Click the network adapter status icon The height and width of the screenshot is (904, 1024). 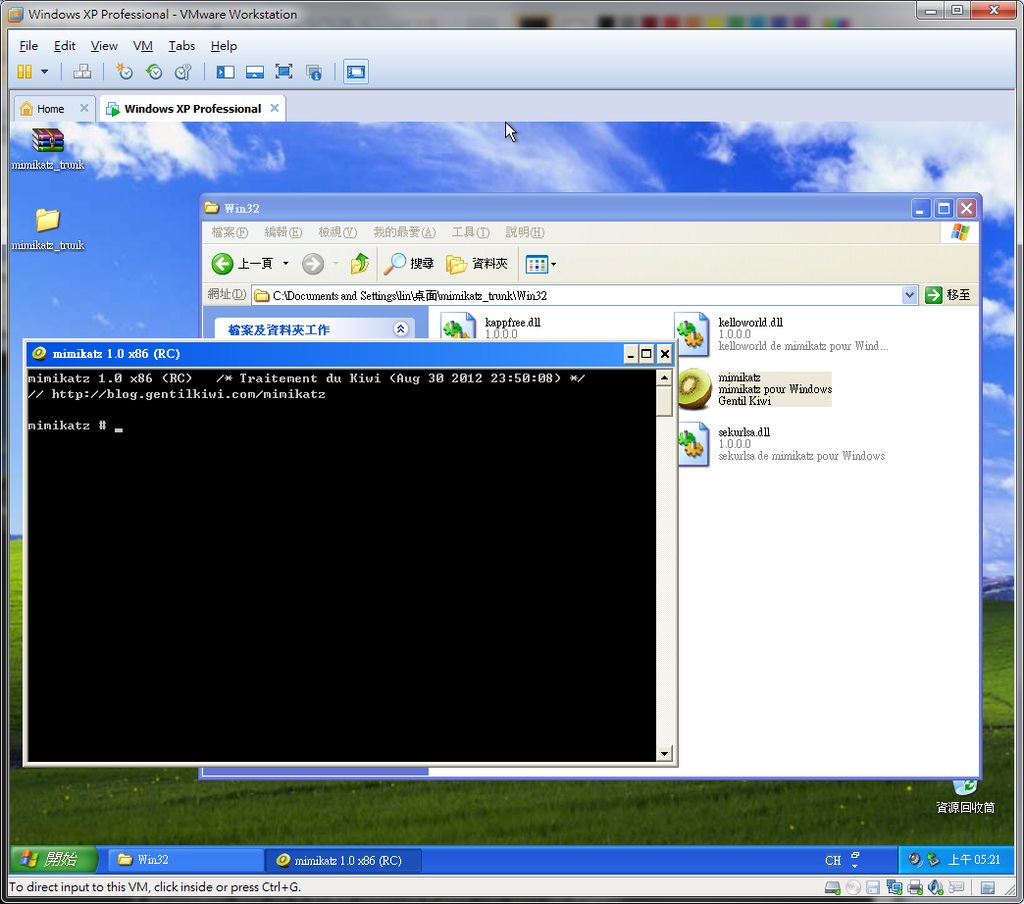pyautogui.click(x=894, y=887)
